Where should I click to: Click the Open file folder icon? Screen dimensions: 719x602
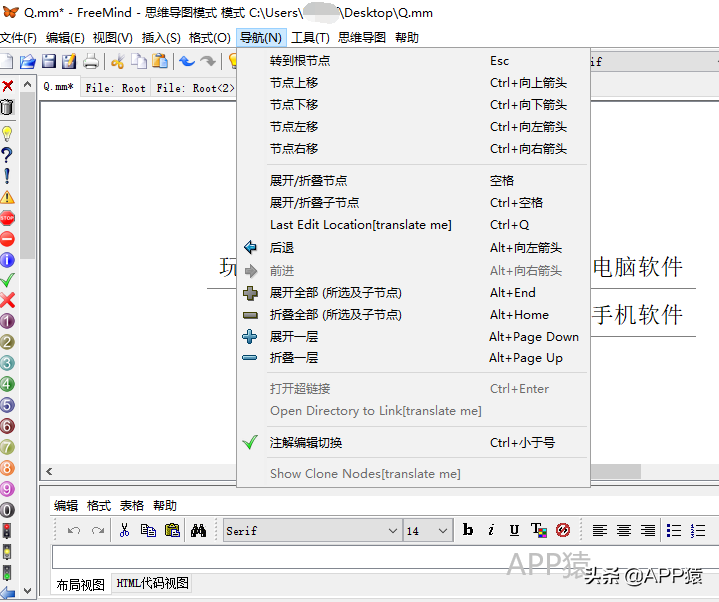[x=27, y=61]
